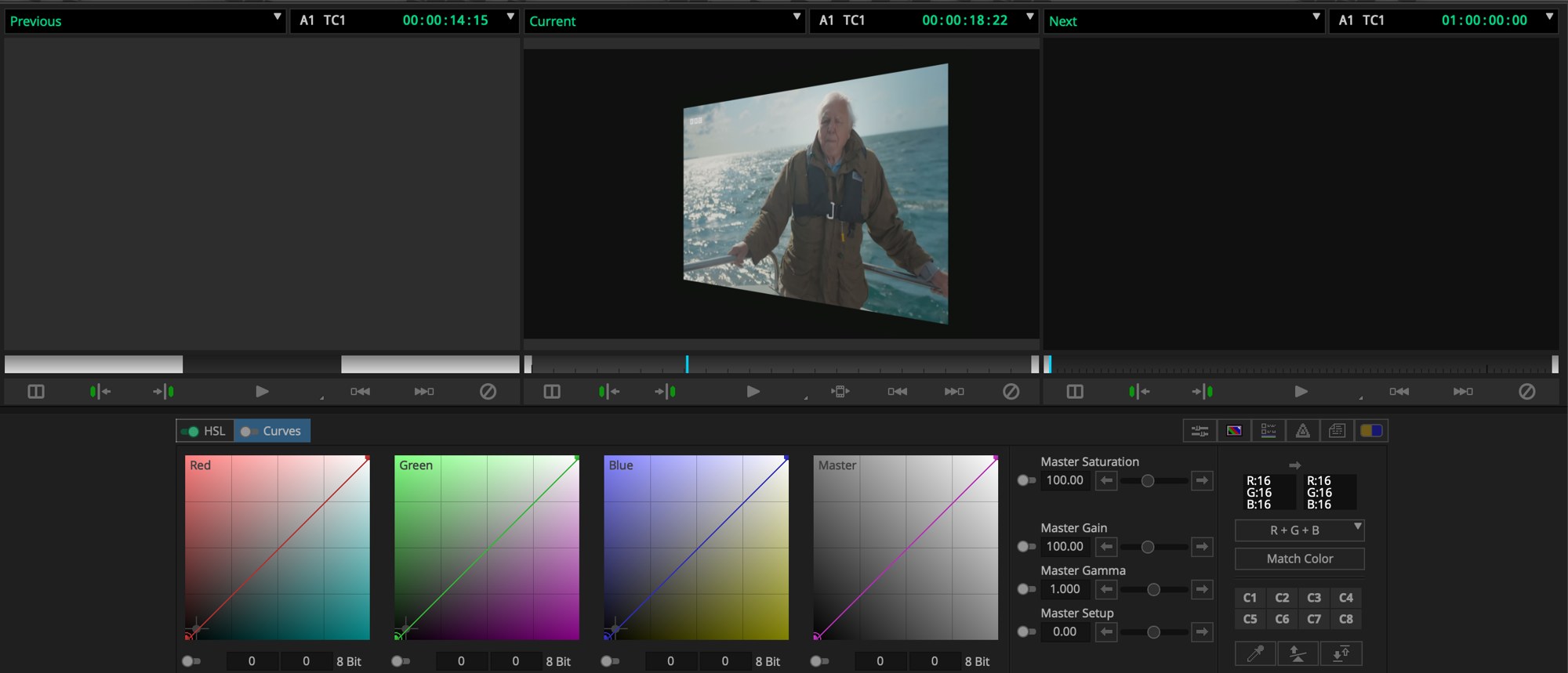Click the reposition icon under Current monitor
This screenshot has width=1568, height=673.
tap(840, 391)
